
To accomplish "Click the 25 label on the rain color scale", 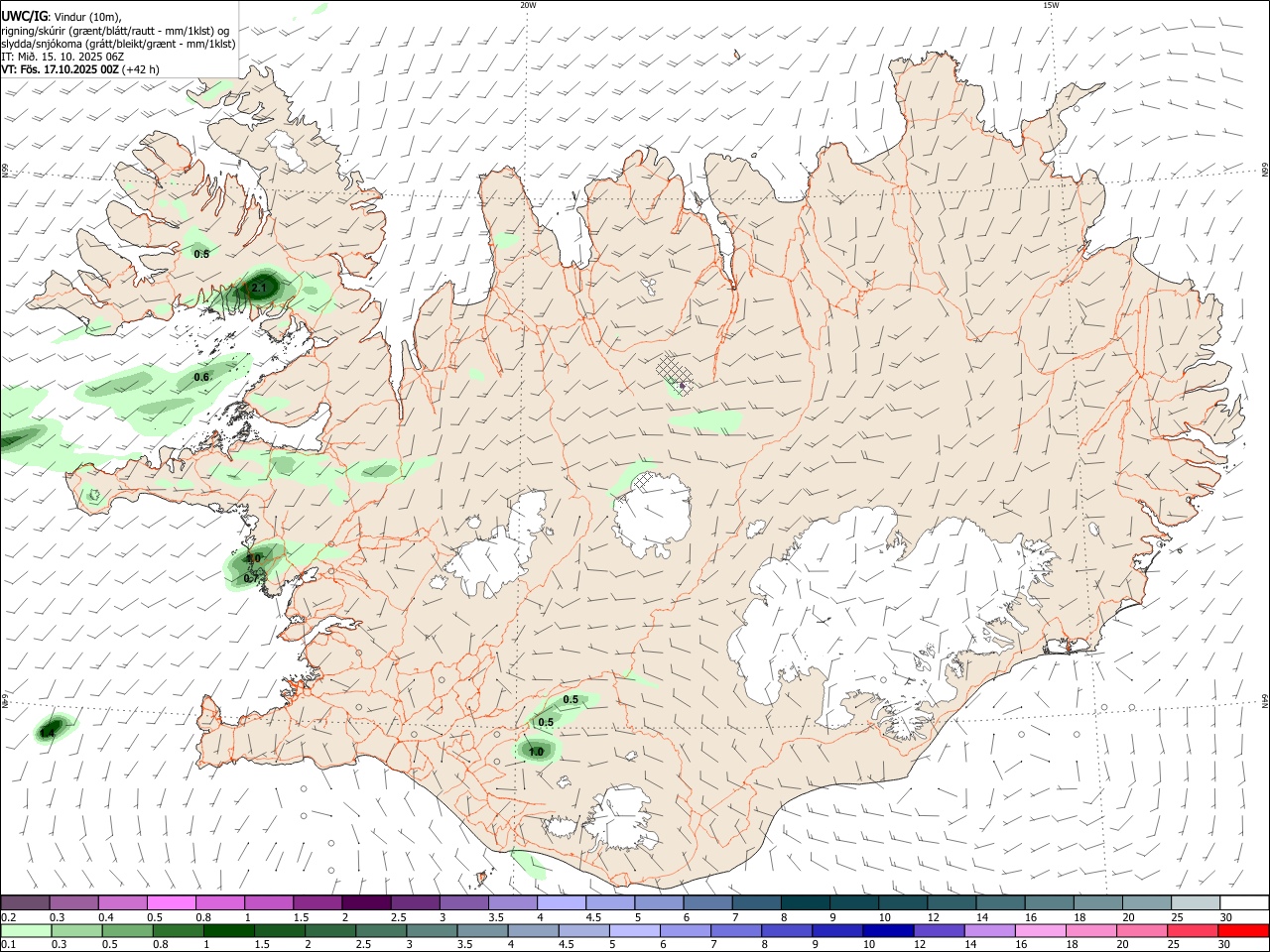I will [1176, 945].
